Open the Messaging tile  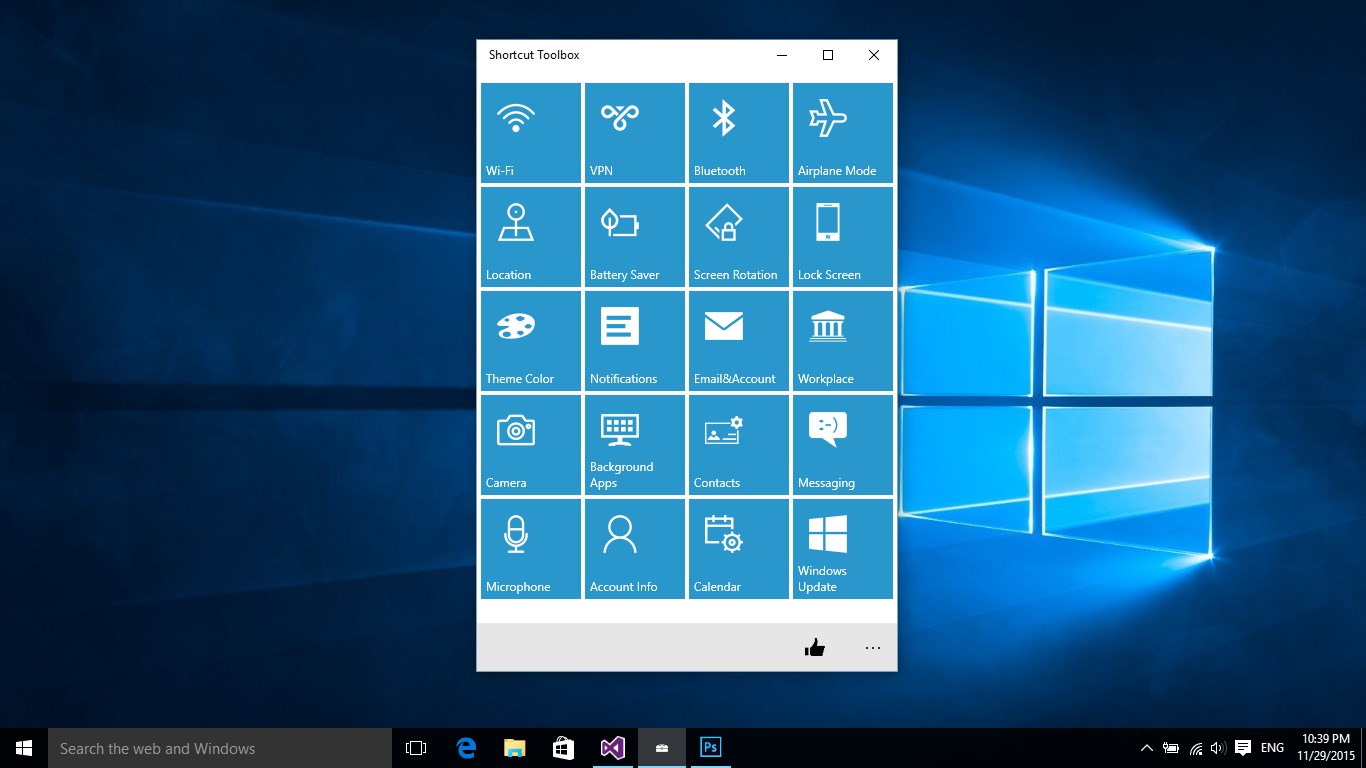[x=843, y=445]
